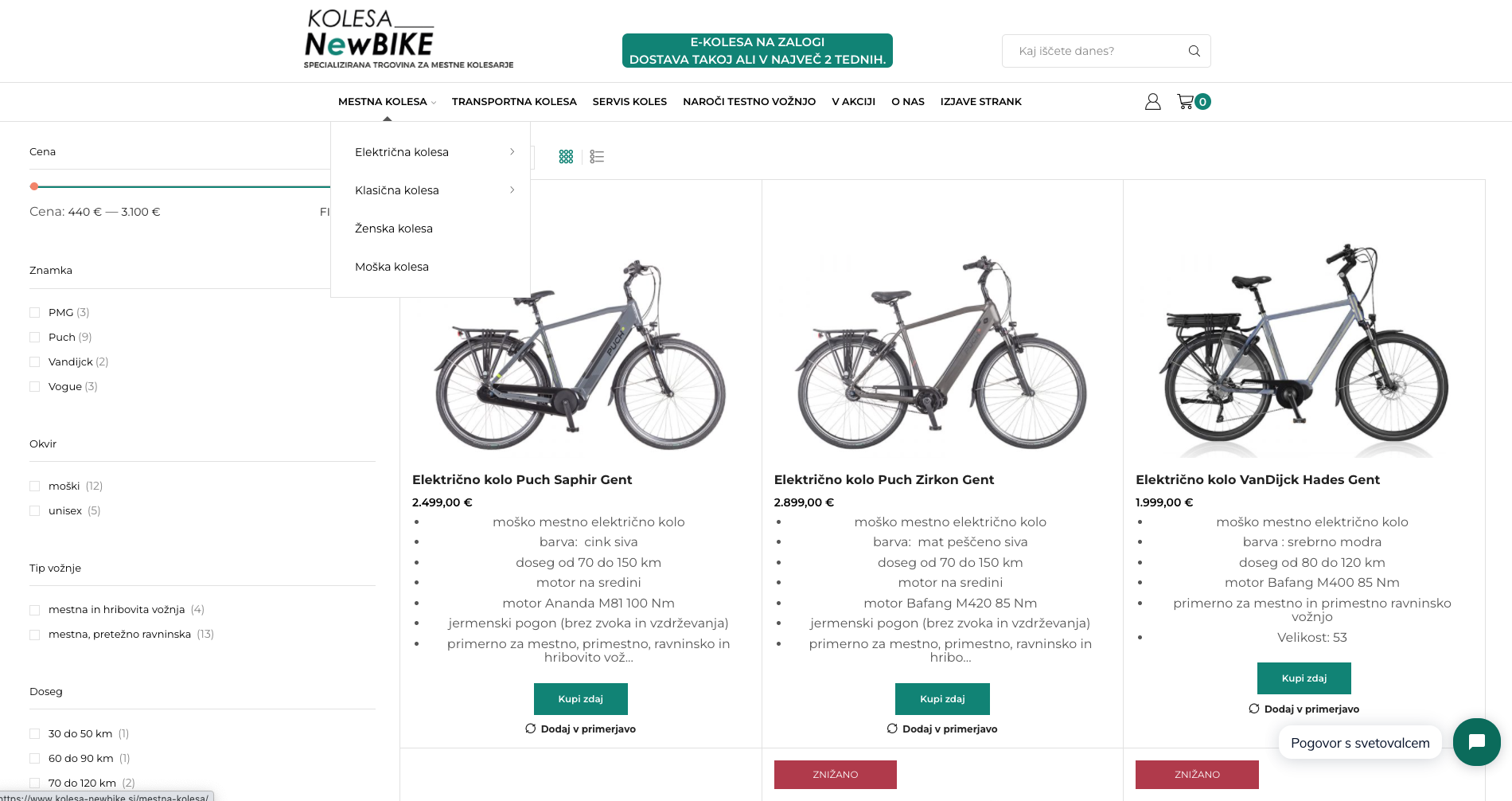Expand Klasična kolesa submenu arrow

[x=512, y=190]
